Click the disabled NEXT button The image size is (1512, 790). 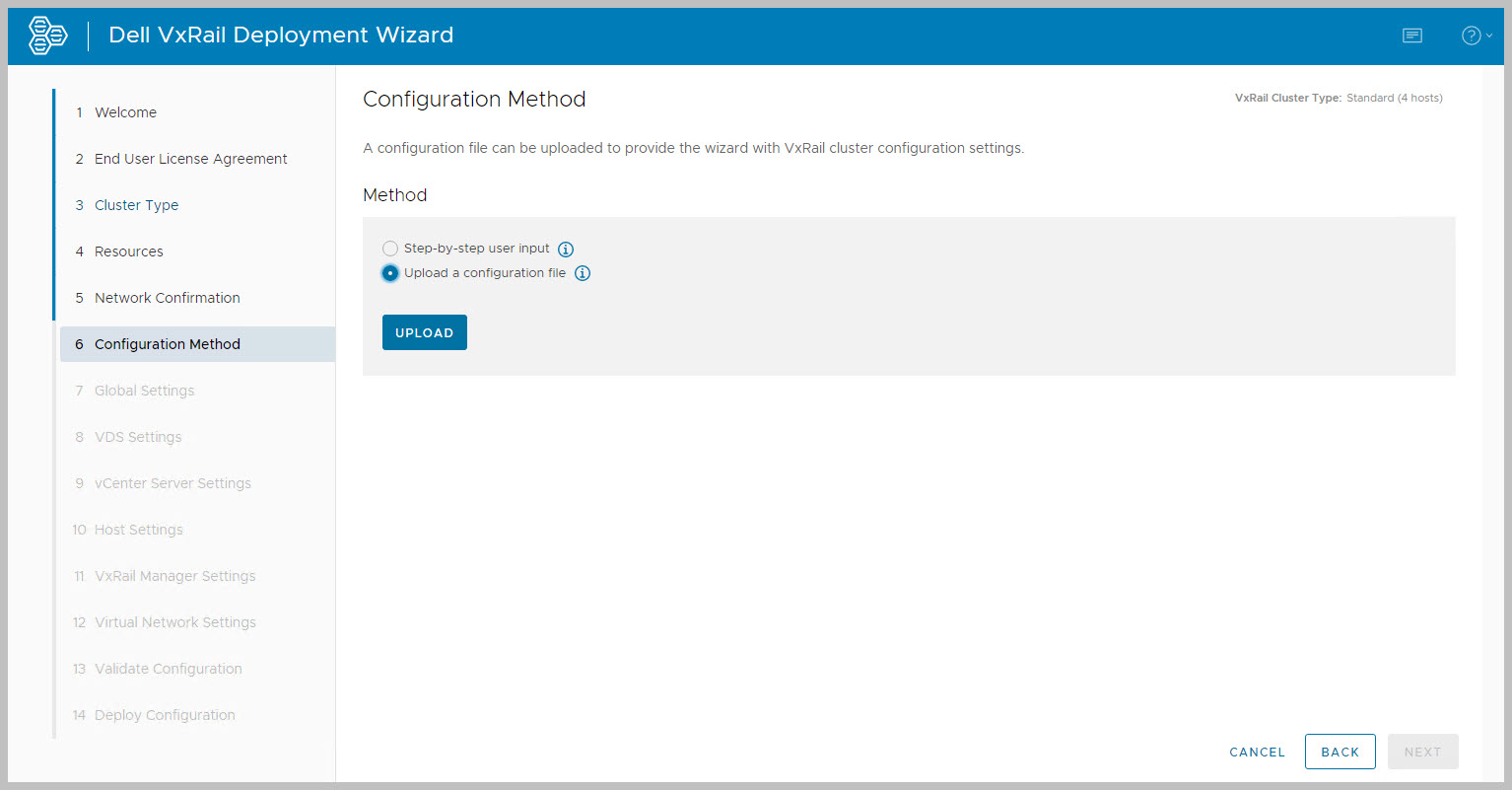click(x=1423, y=752)
